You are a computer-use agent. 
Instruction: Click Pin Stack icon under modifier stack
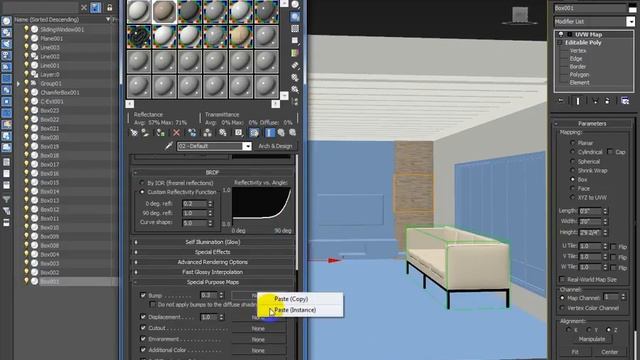(561, 100)
